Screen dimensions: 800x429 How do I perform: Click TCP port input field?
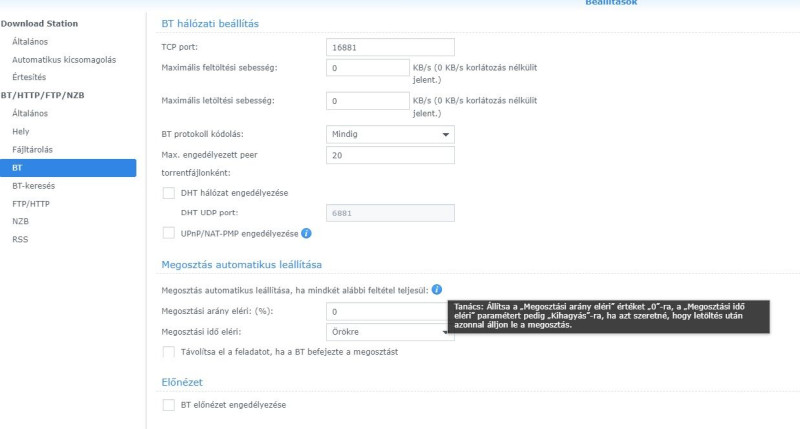pyautogui.click(x=390, y=47)
